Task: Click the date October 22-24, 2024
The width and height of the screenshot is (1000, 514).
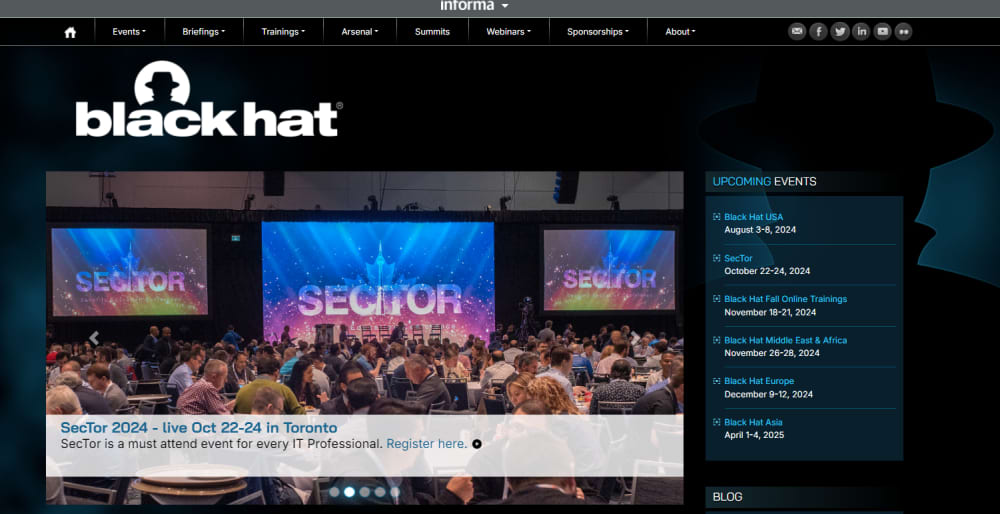Action: pos(767,271)
